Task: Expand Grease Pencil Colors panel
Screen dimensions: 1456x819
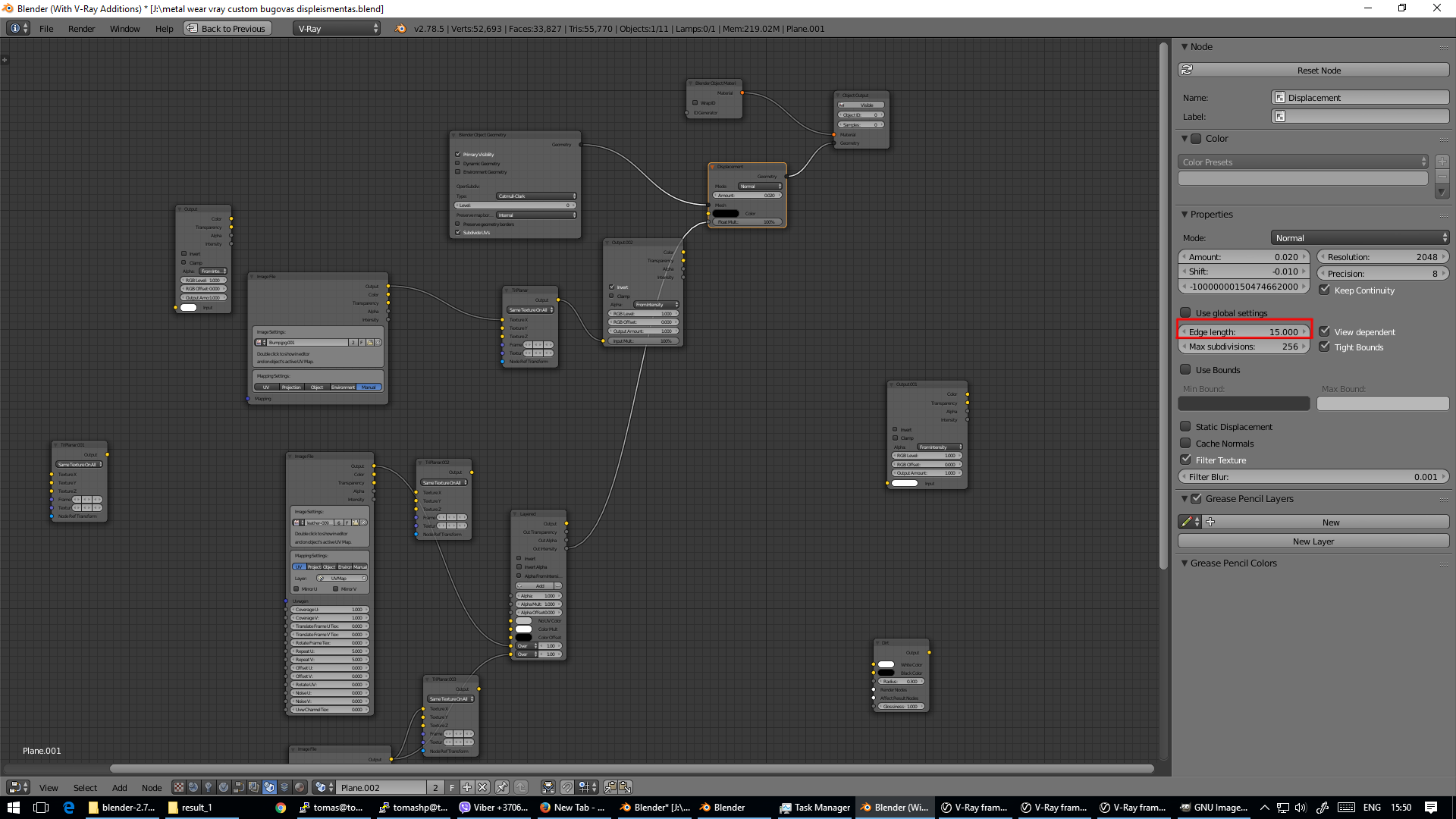Action: pyautogui.click(x=1185, y=563)
